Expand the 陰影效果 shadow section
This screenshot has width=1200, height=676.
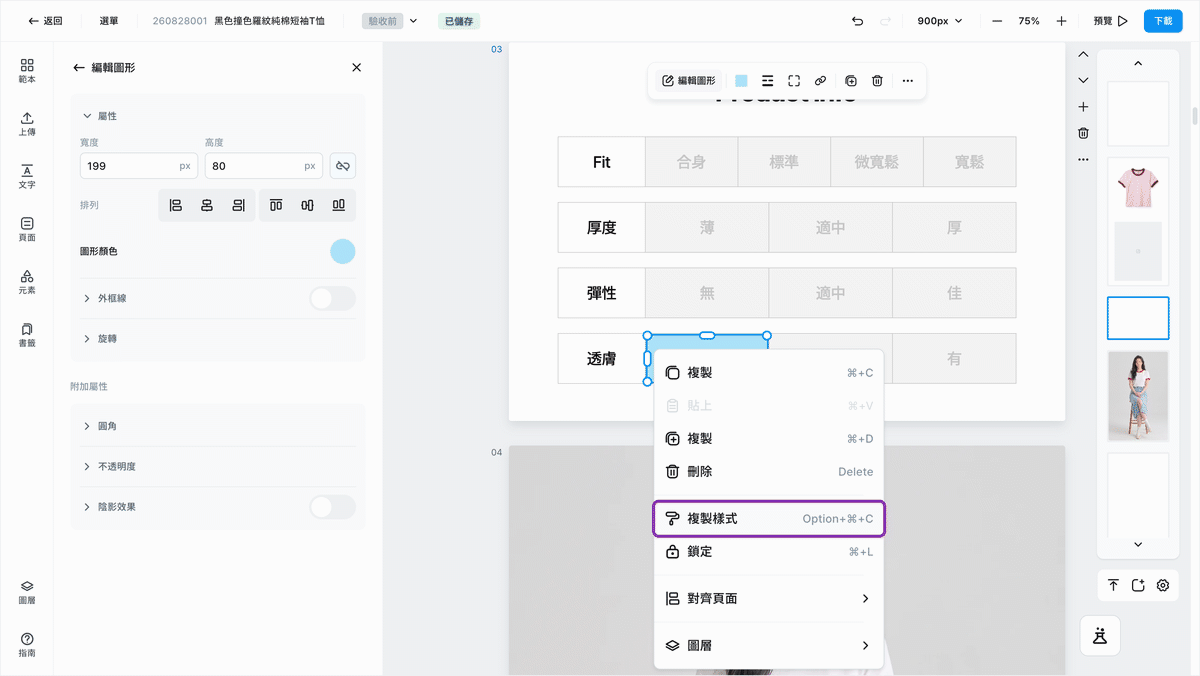[x=87, y=507]
